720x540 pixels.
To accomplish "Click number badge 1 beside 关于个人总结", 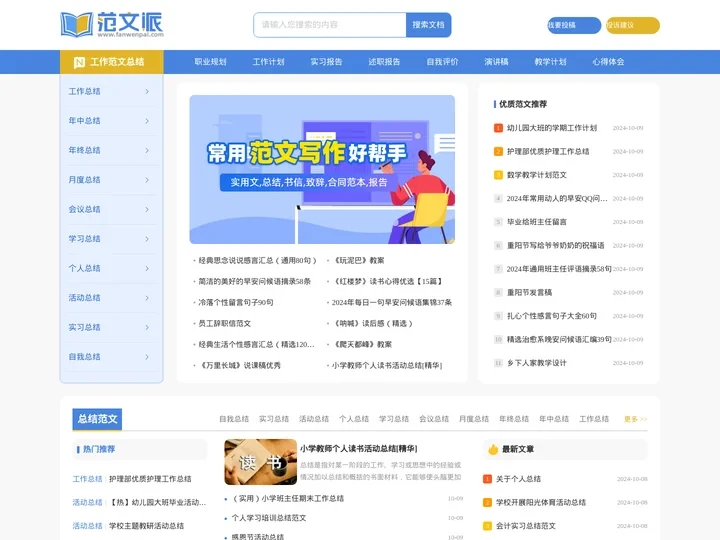I will click(488, 479).
